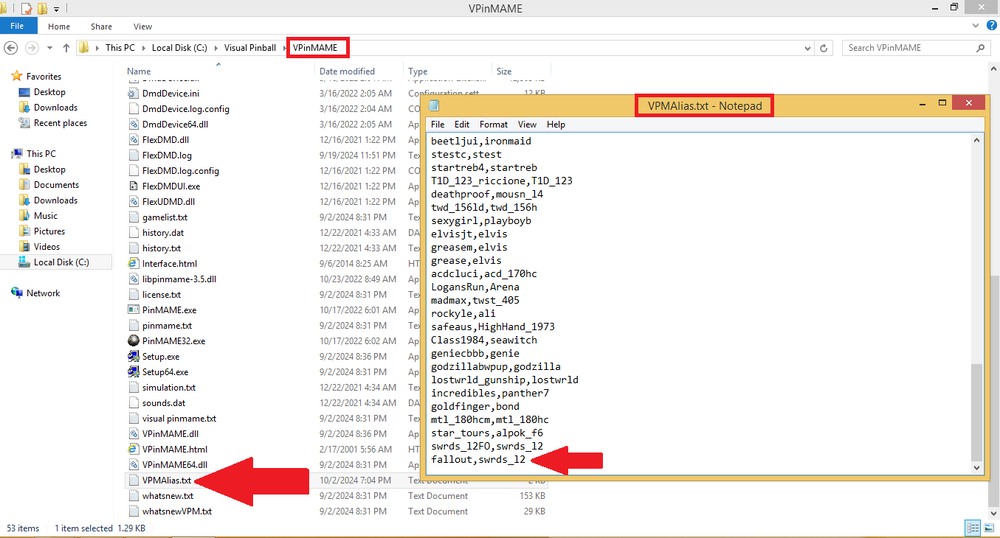Select the FlexDMDUI.exe file icon
Image resolution: width=1000 pixels, height=538 pixels.
tap(133, 186)
